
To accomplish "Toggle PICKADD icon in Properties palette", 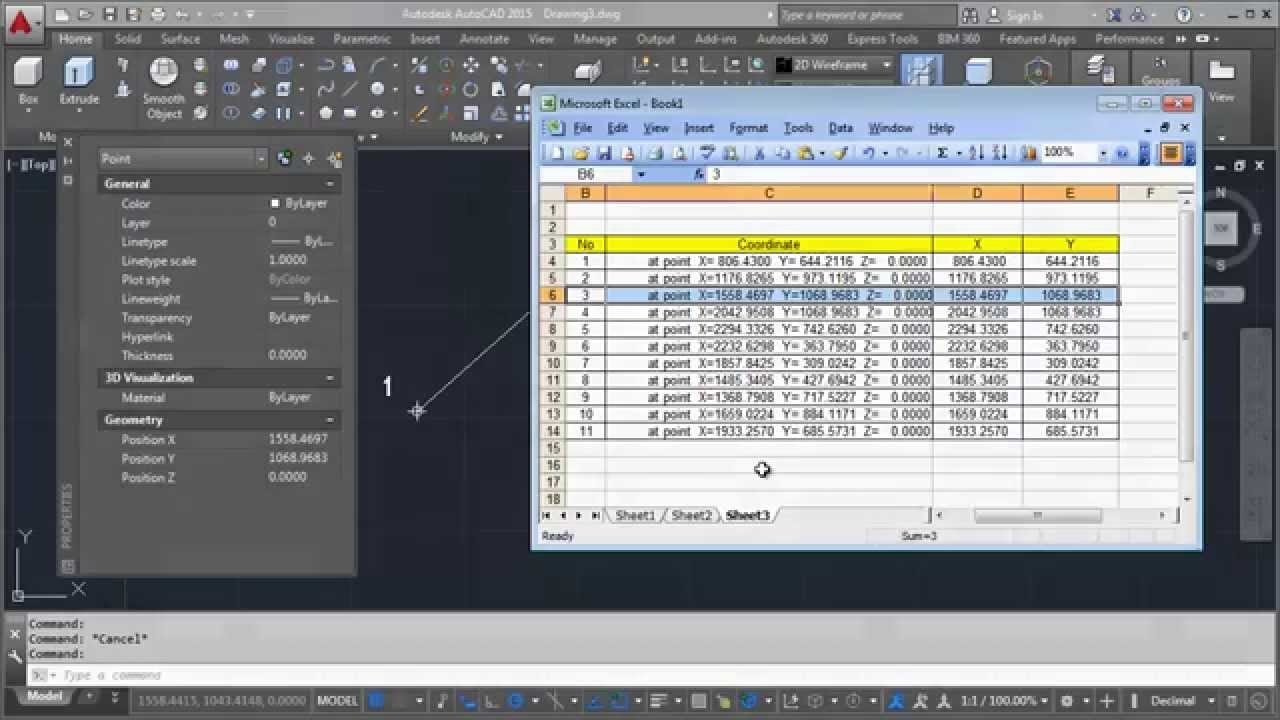I will (284, 158).
